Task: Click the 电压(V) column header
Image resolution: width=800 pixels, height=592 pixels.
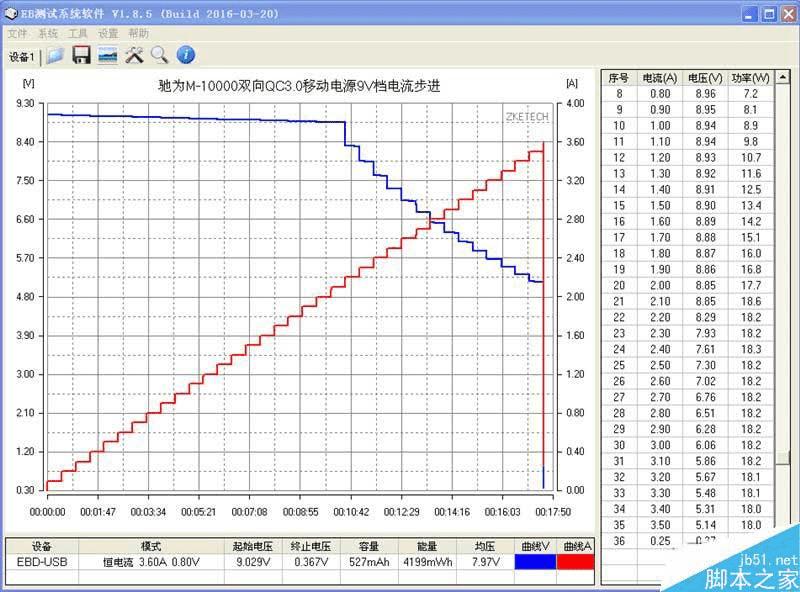Action: pos(705,78)
